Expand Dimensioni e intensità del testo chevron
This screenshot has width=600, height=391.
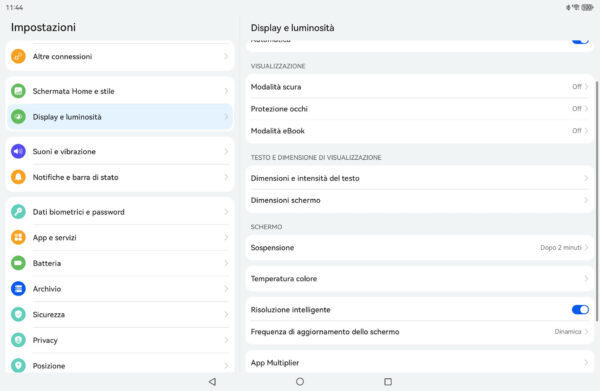[586, 178]
